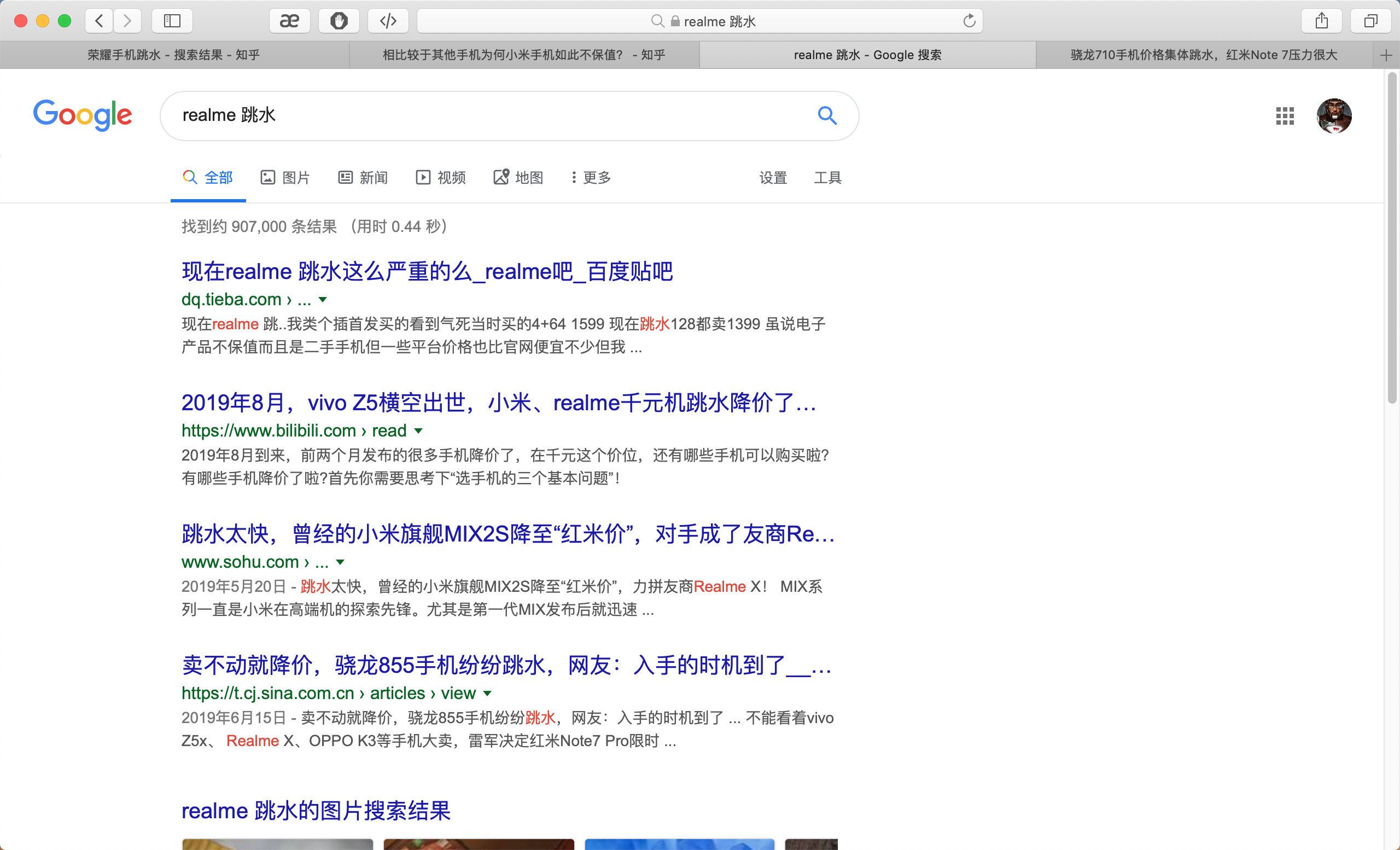
Task: Open the 地图 maps search filter
Action: tap(518, 177)
